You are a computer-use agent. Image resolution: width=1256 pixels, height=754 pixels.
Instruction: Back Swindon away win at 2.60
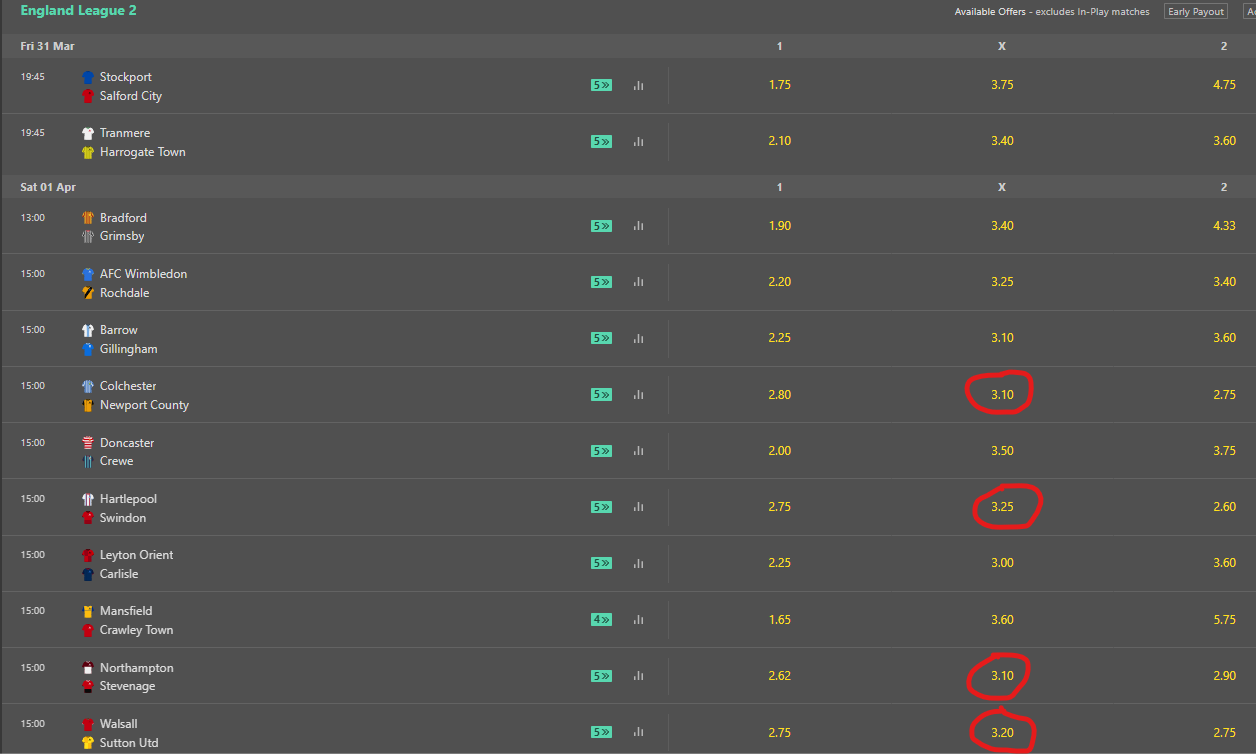coord(1224,507)
